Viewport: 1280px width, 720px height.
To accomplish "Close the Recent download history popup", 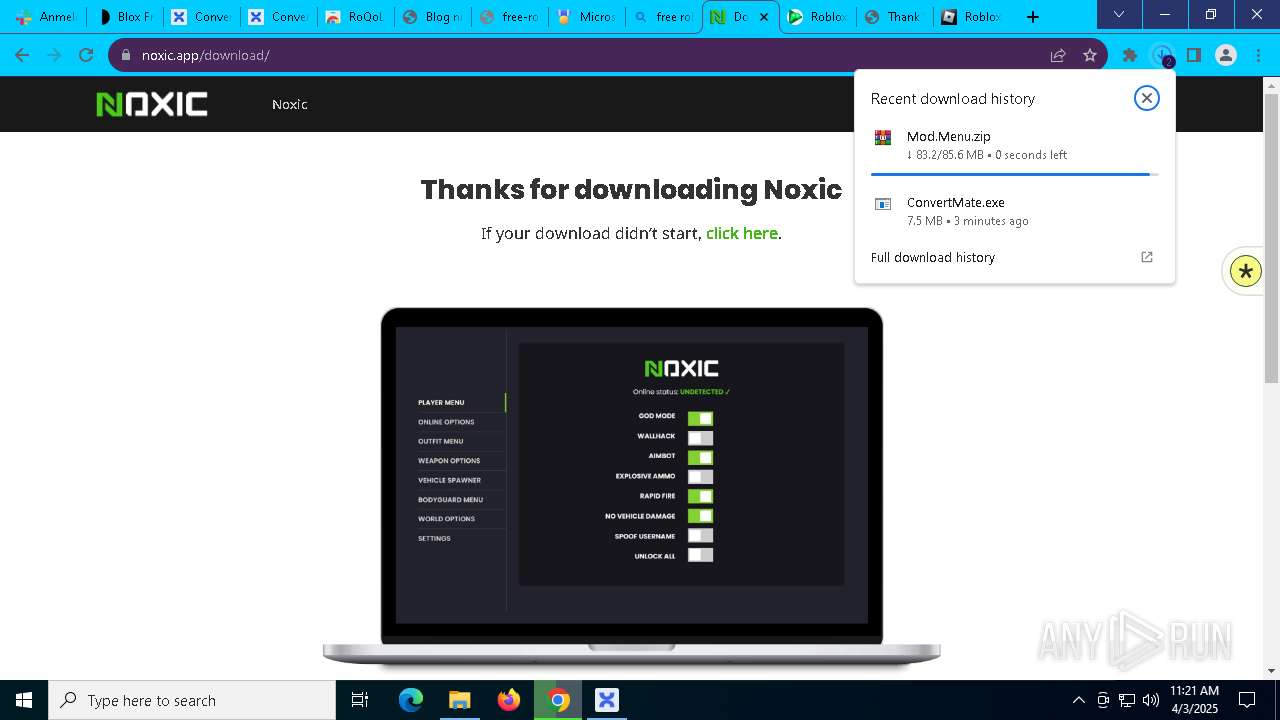I will (x=1147, y=98).
